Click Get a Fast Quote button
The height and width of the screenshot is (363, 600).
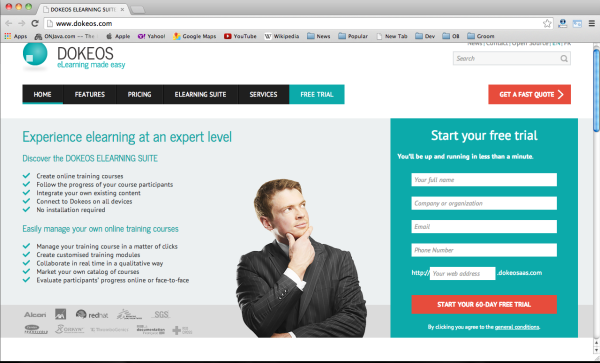(x=529, y=94)
